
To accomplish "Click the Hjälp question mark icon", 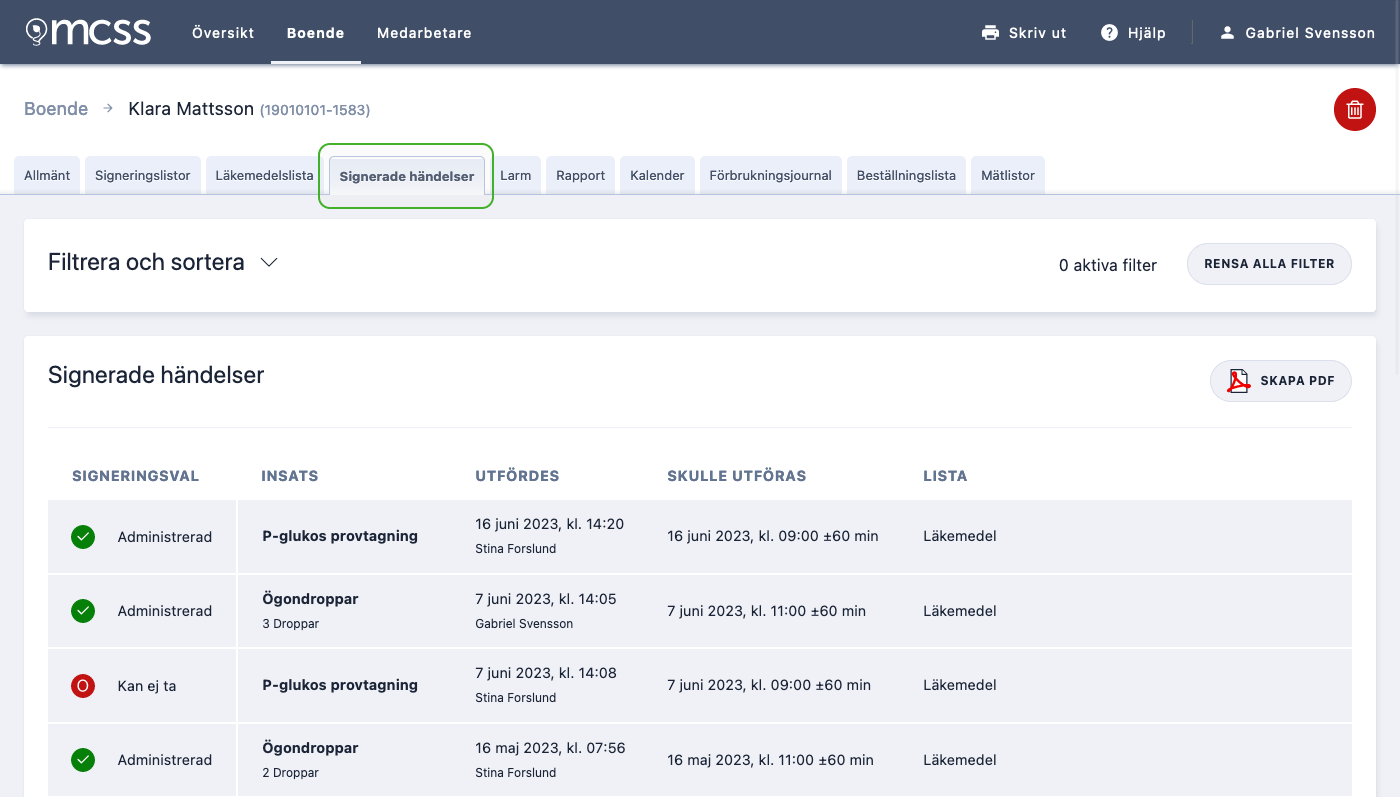I will 1109,33.
